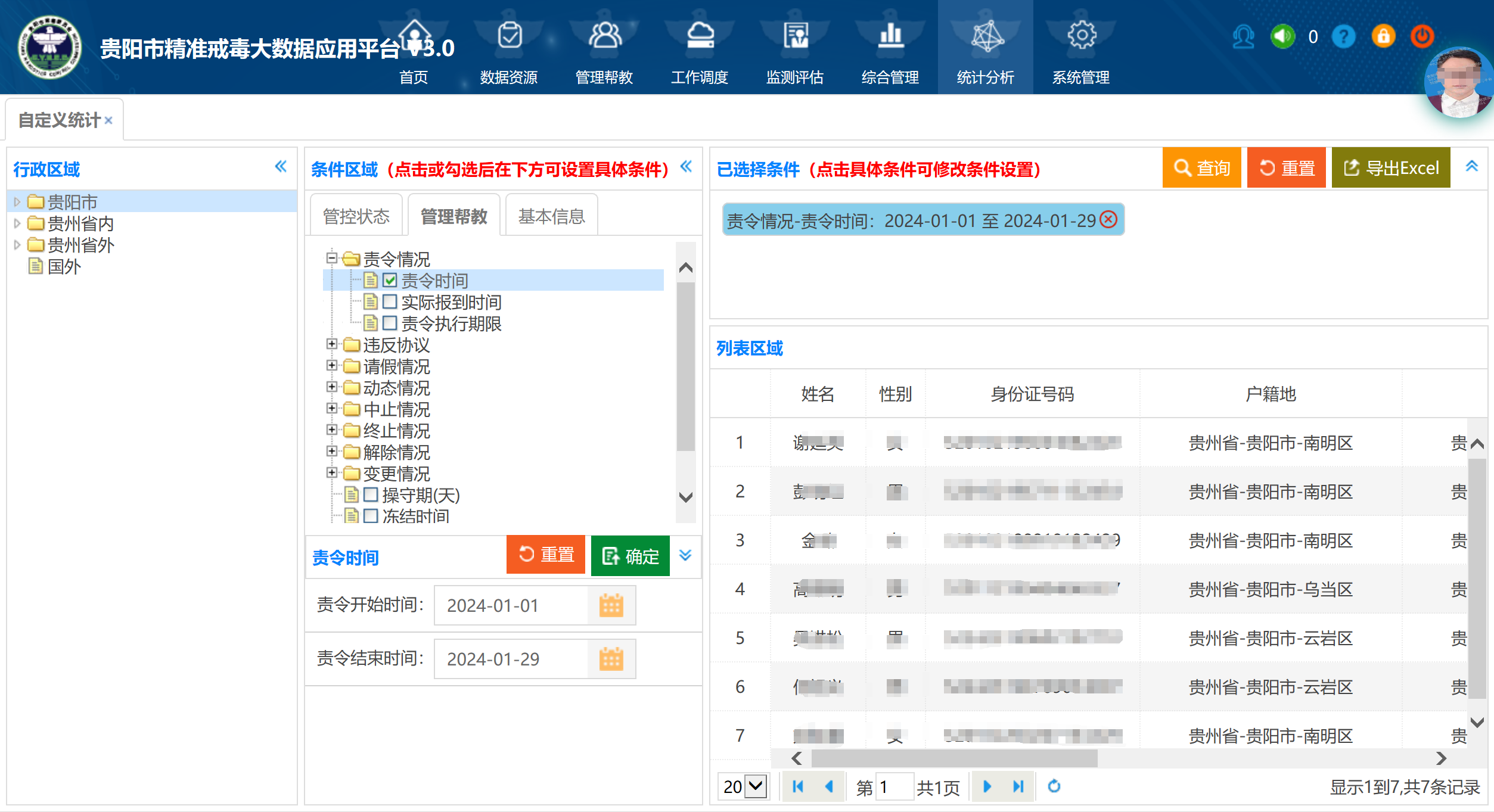Expand the 变更情况 folder
The width and height of the screenshot is (1494, 812).
click(x=332, y=473)
